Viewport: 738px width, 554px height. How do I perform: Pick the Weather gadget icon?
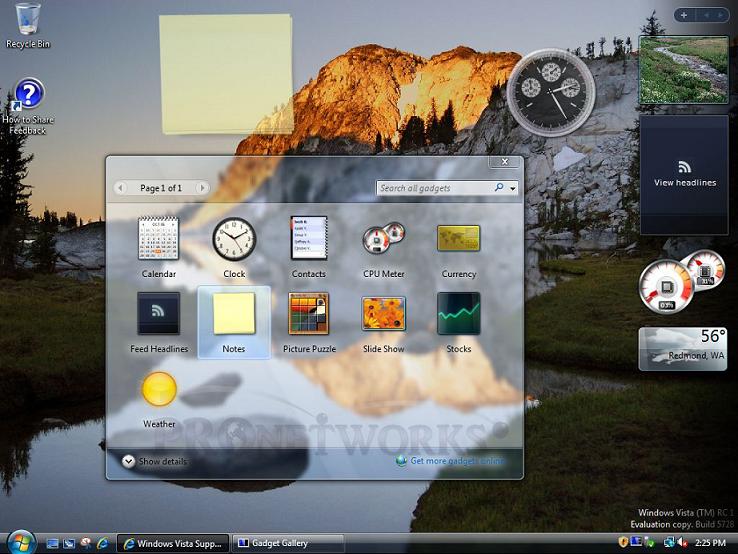click(159, 390)
